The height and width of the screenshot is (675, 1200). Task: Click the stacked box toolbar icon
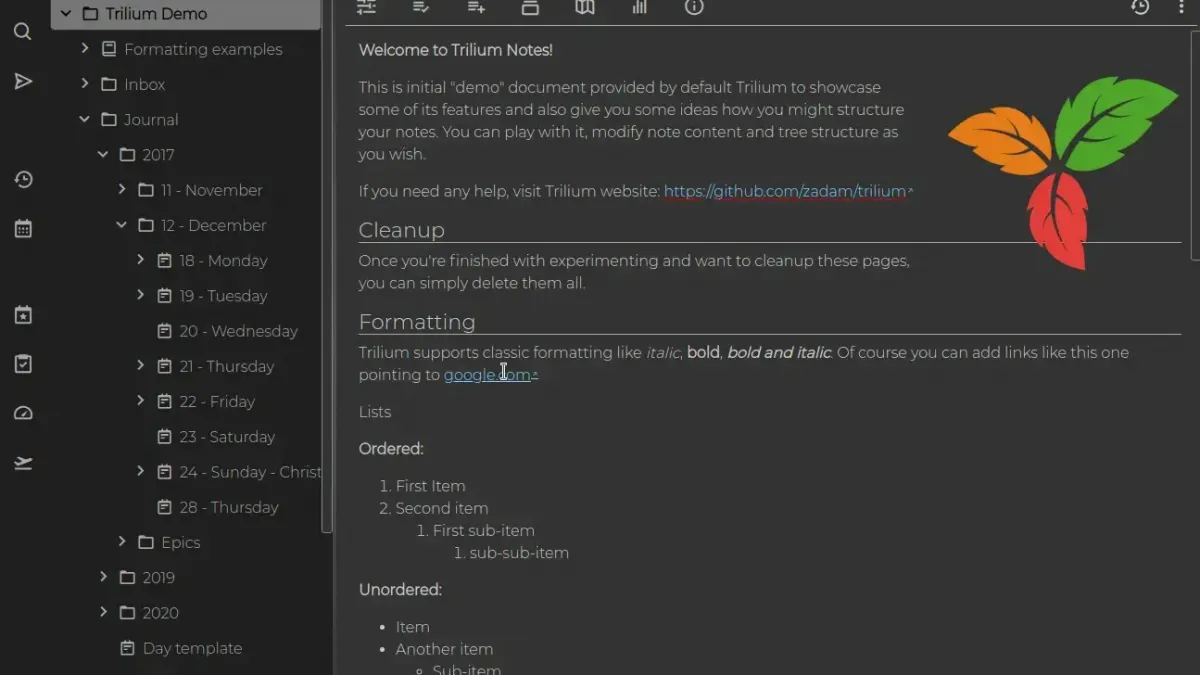click(x=530, y=7)
